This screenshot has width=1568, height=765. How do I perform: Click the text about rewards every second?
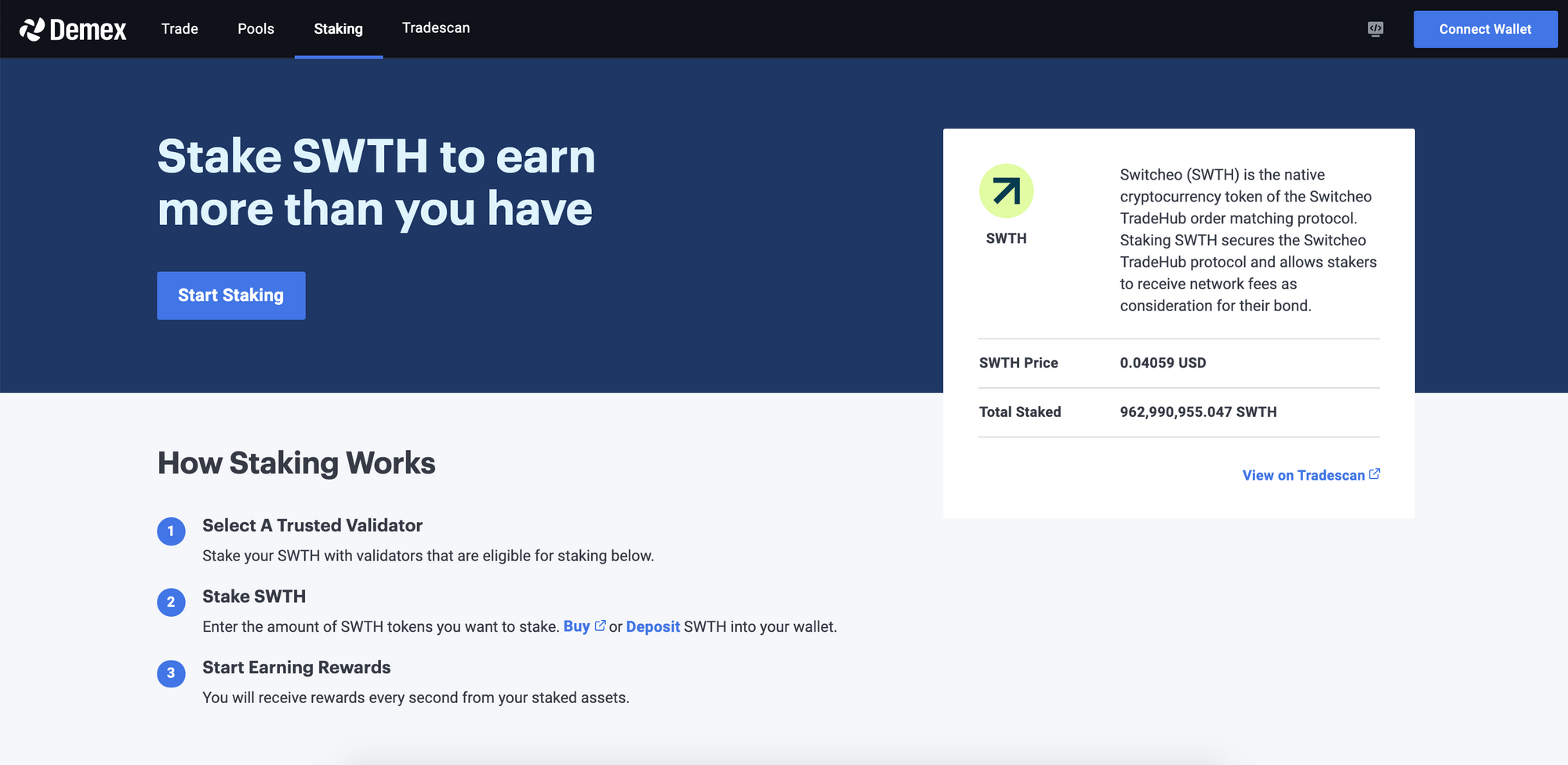(416, 698)
